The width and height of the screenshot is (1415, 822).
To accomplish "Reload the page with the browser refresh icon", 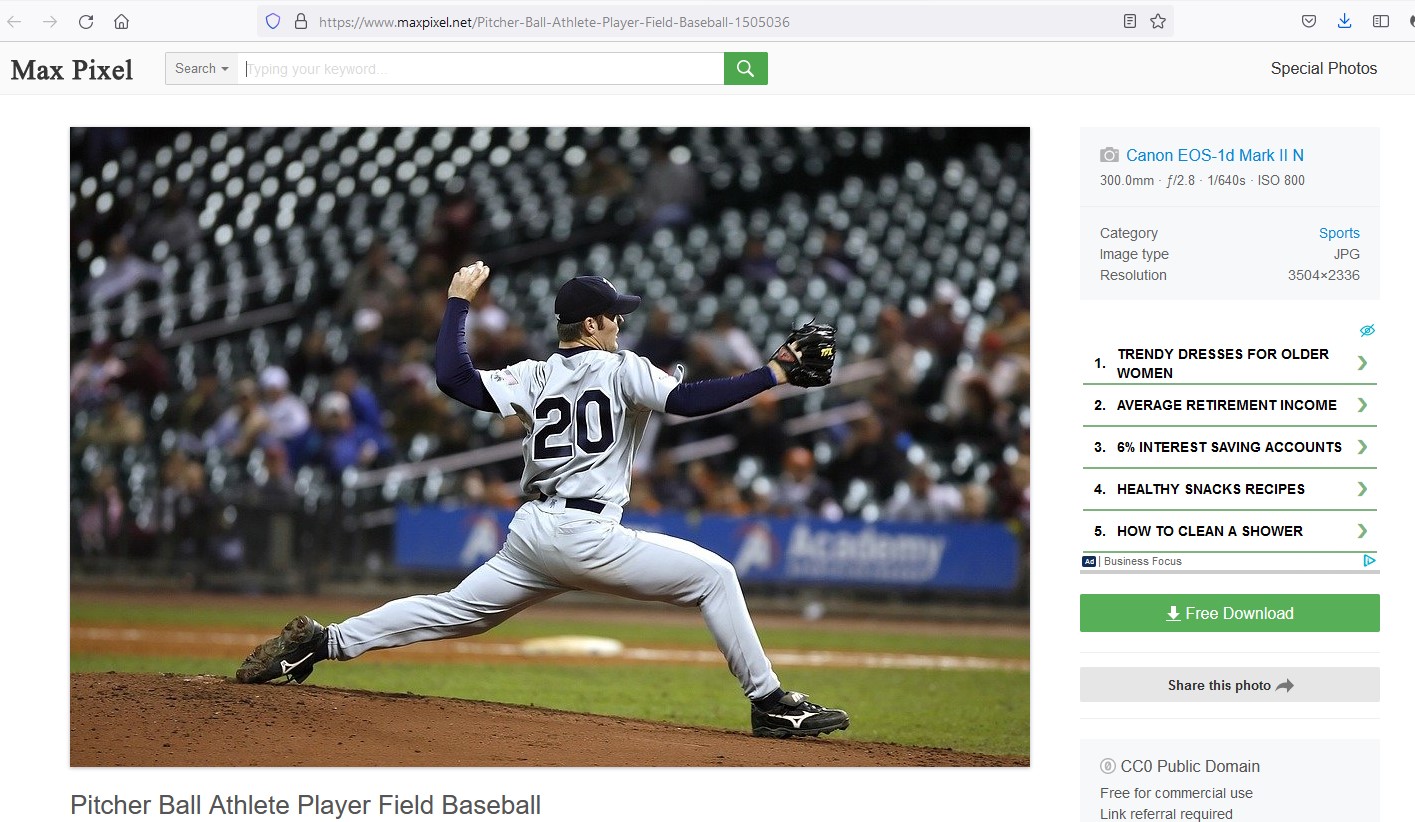I will (86, 21).
